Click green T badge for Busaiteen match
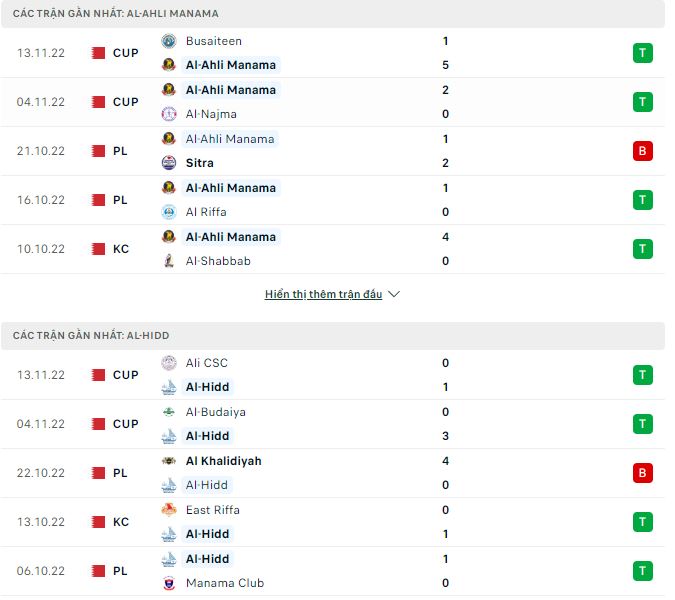Screen dimensions: 675x600 (x=641, y=53)
